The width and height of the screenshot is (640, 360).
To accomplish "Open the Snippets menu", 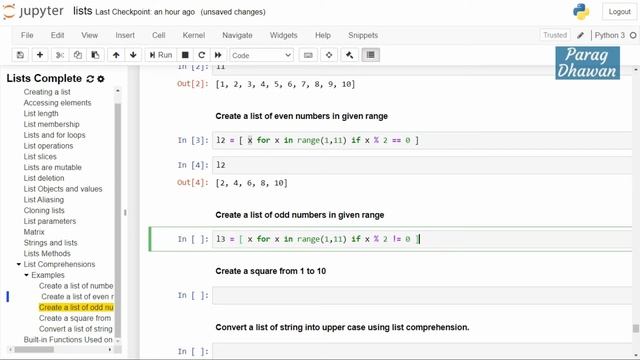I will pos(363,36).
